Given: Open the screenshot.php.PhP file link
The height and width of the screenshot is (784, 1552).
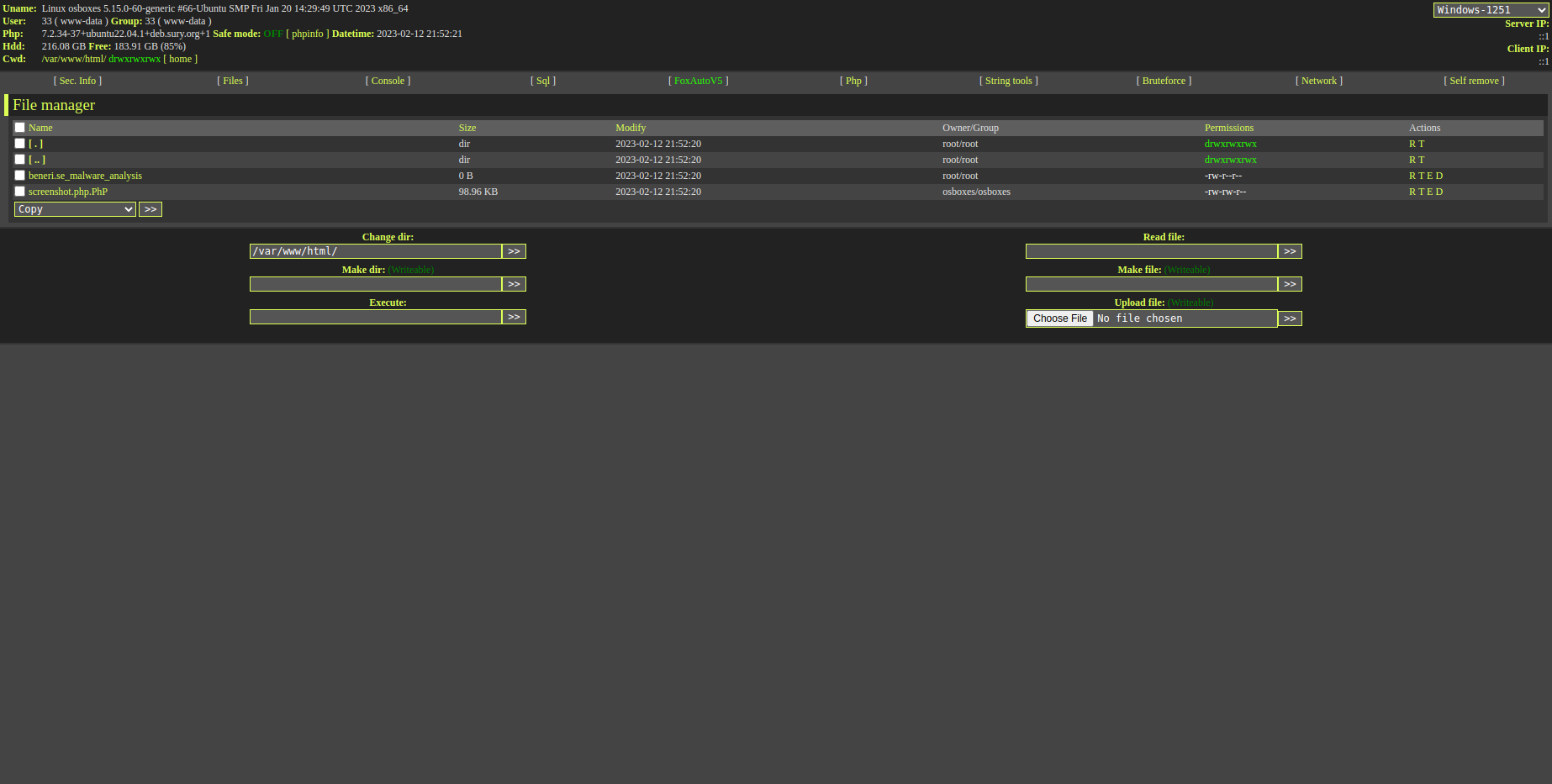Looking at the screenshot, I should coord(68,192).
